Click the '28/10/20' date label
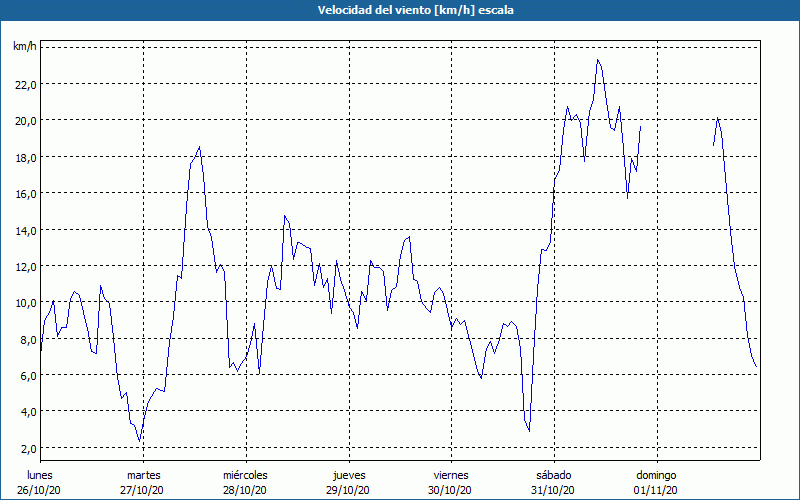 pyautogui.click(x=245, y=490)
